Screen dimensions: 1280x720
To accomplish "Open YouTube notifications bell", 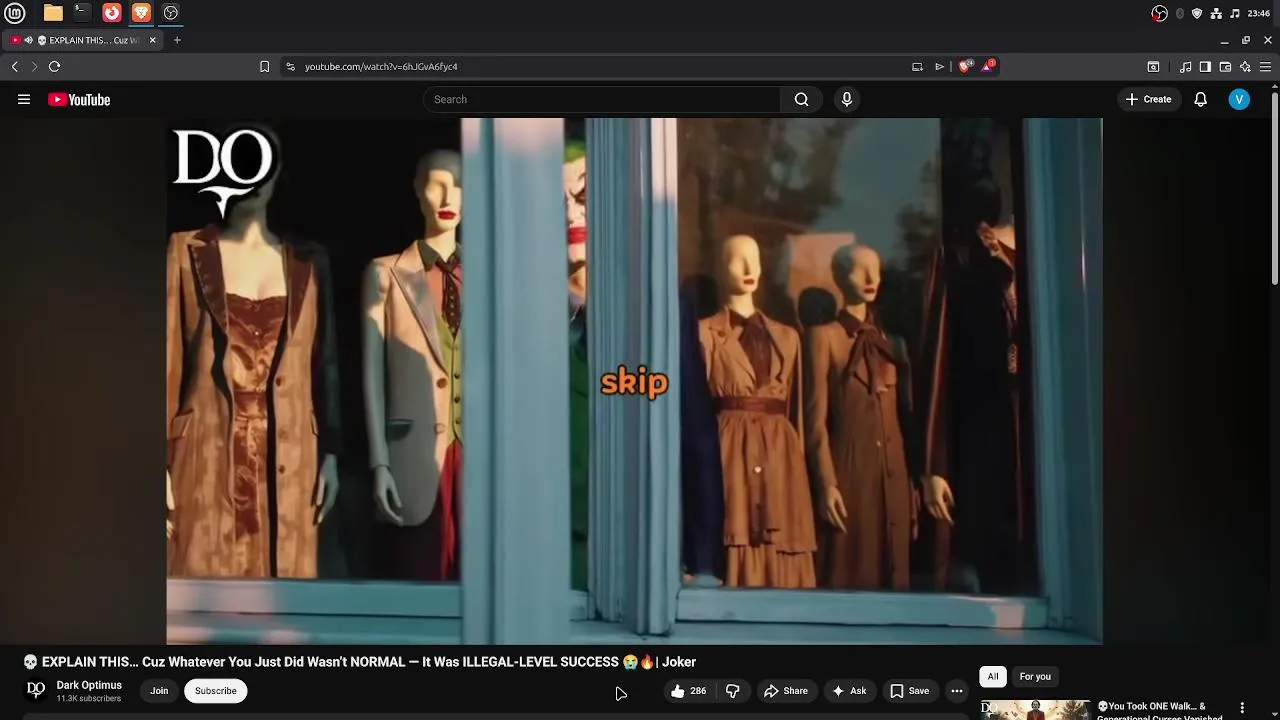I will [1200, 99].
